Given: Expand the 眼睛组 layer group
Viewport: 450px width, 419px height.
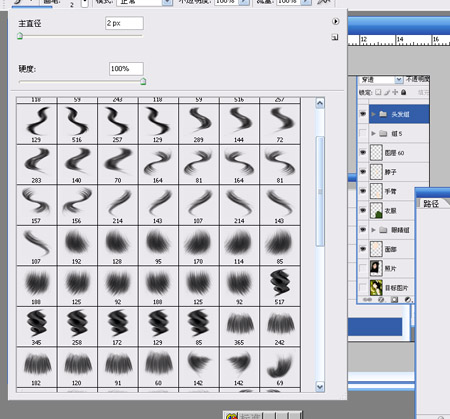Looking at the screenshot, I should click(373, 230).
